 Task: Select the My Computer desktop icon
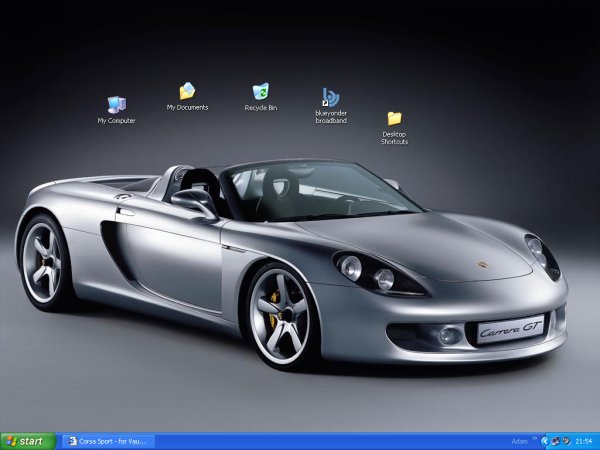[x=116, y=105]
